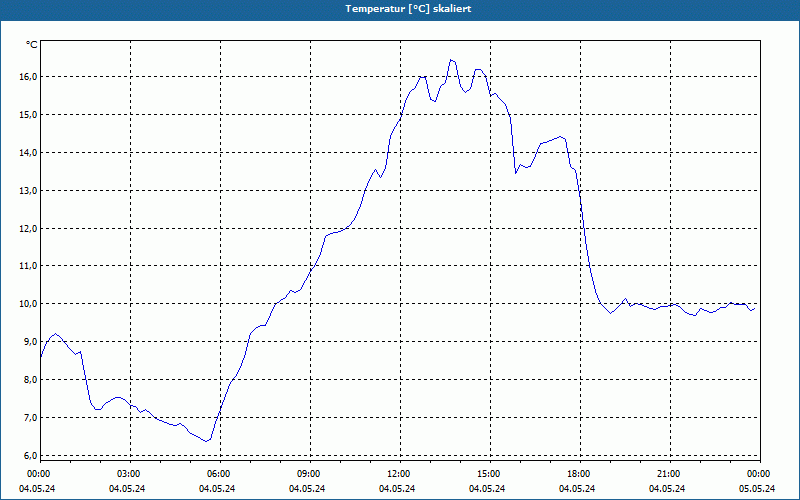The image size is (800, 500).
Task: Select the "10,0" y-axis value
Action: (x=28, y=304)
